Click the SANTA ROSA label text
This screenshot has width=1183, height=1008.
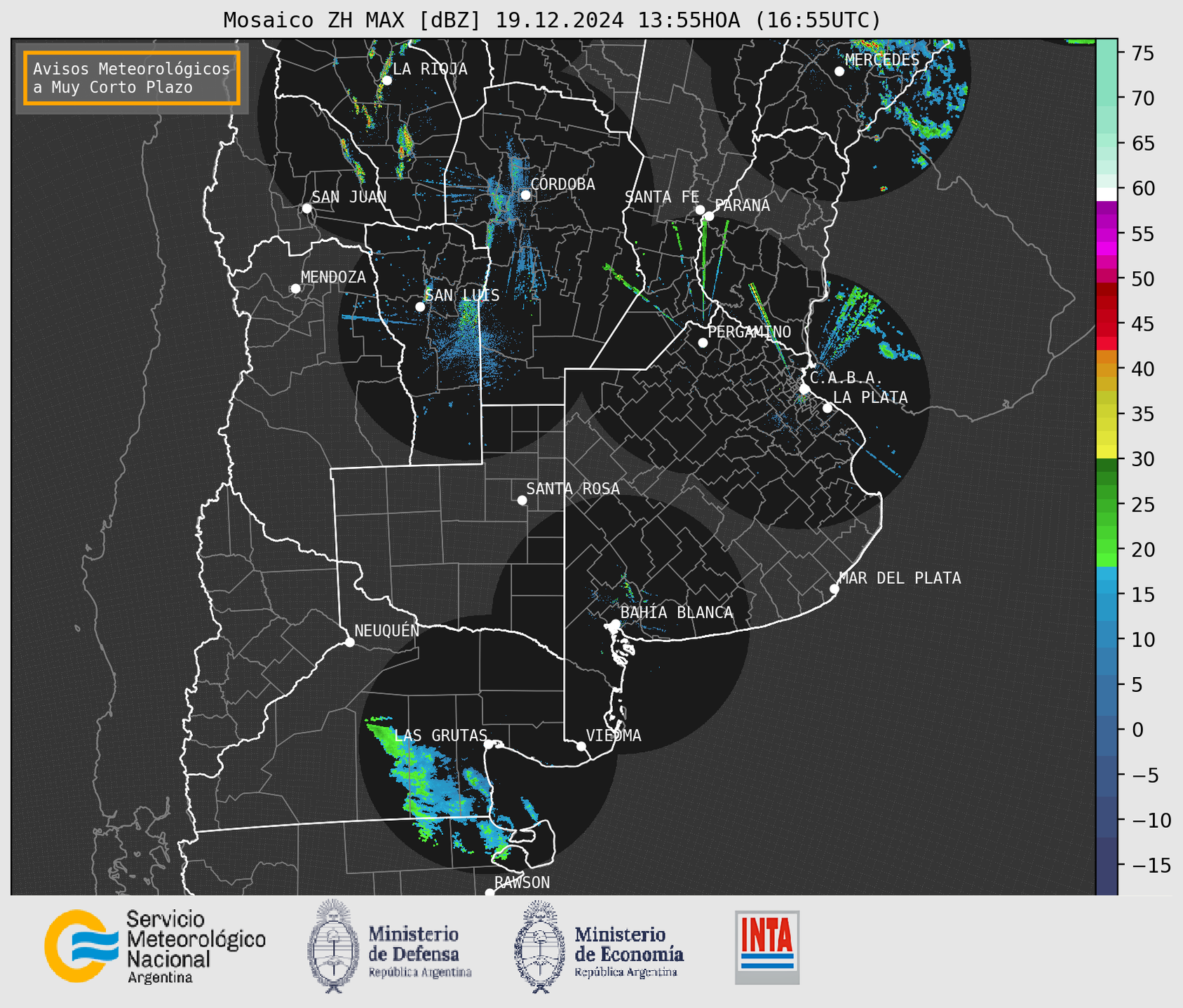click(x=573, y=489)
